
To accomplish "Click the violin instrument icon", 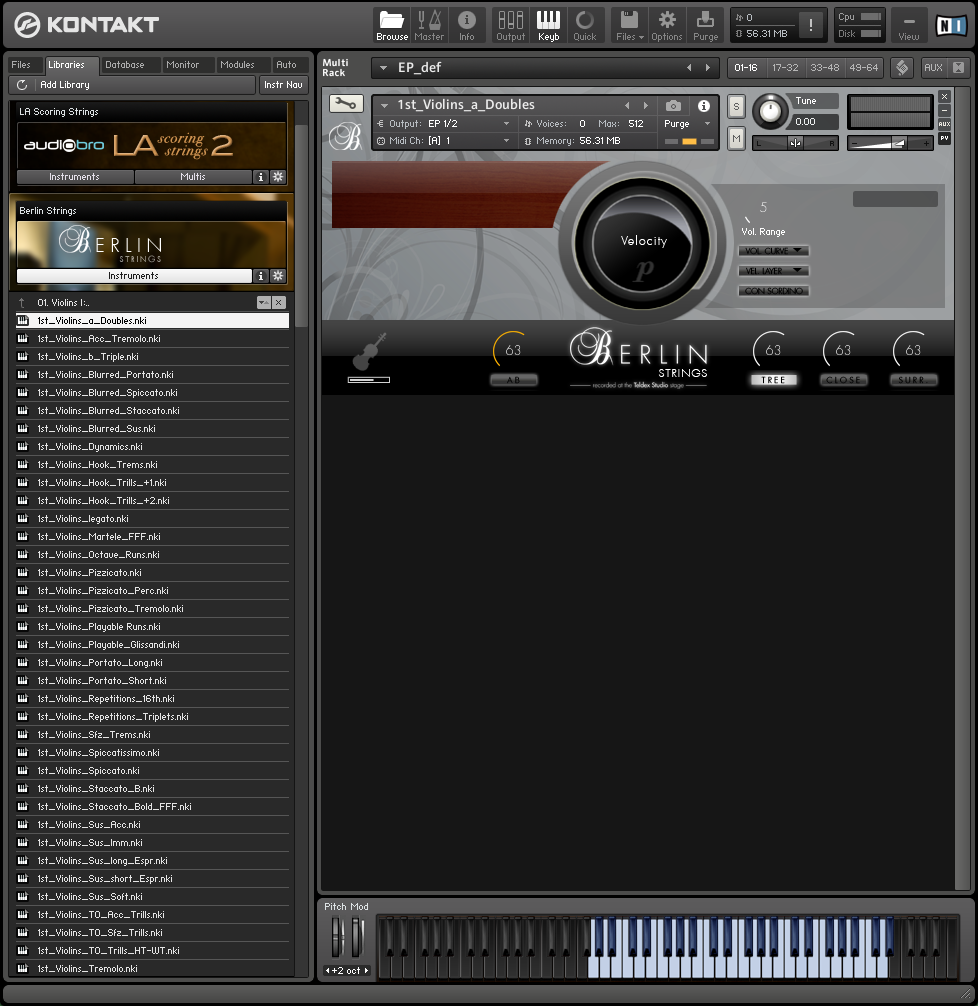I will [370, 352].
